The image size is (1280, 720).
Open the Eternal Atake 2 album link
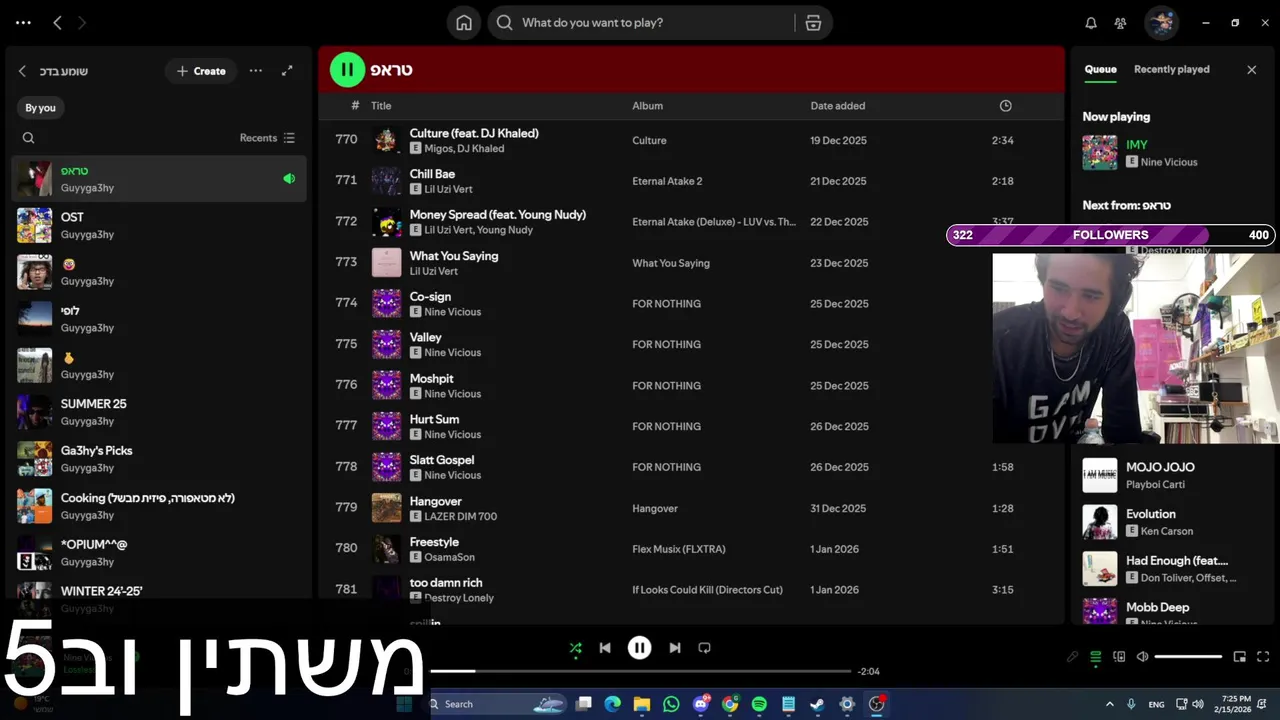(667, 181)
